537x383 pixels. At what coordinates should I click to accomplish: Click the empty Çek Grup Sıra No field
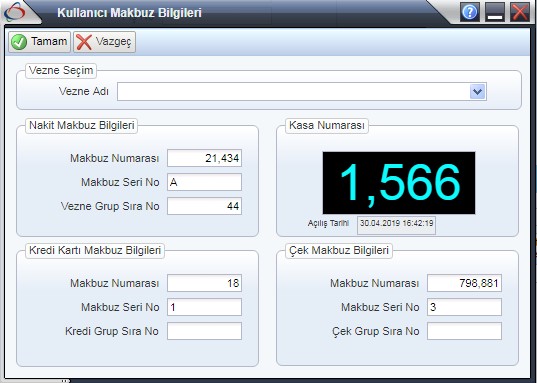[464, 331]
